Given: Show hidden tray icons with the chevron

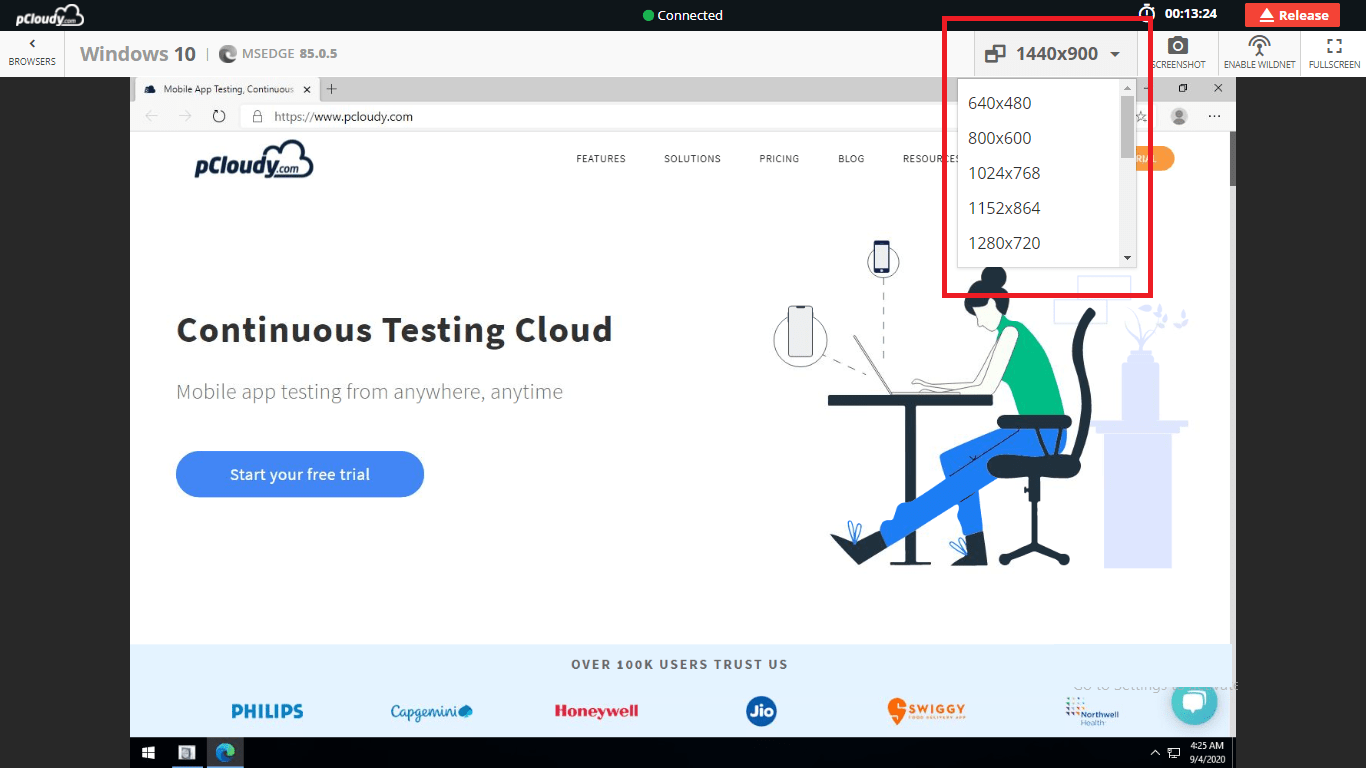Looking at the screenshot, I should 1155,752.
